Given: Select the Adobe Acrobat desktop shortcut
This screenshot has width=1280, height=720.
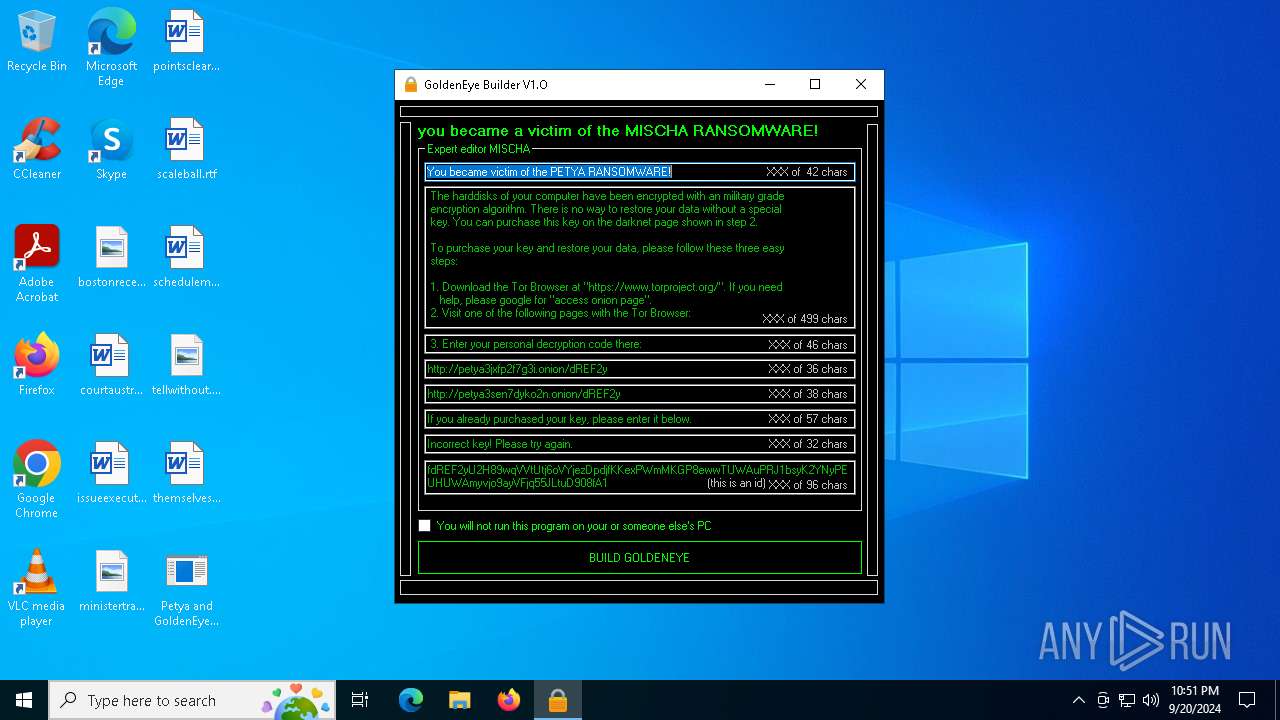Looking at the screenshot, I should 37,265.
